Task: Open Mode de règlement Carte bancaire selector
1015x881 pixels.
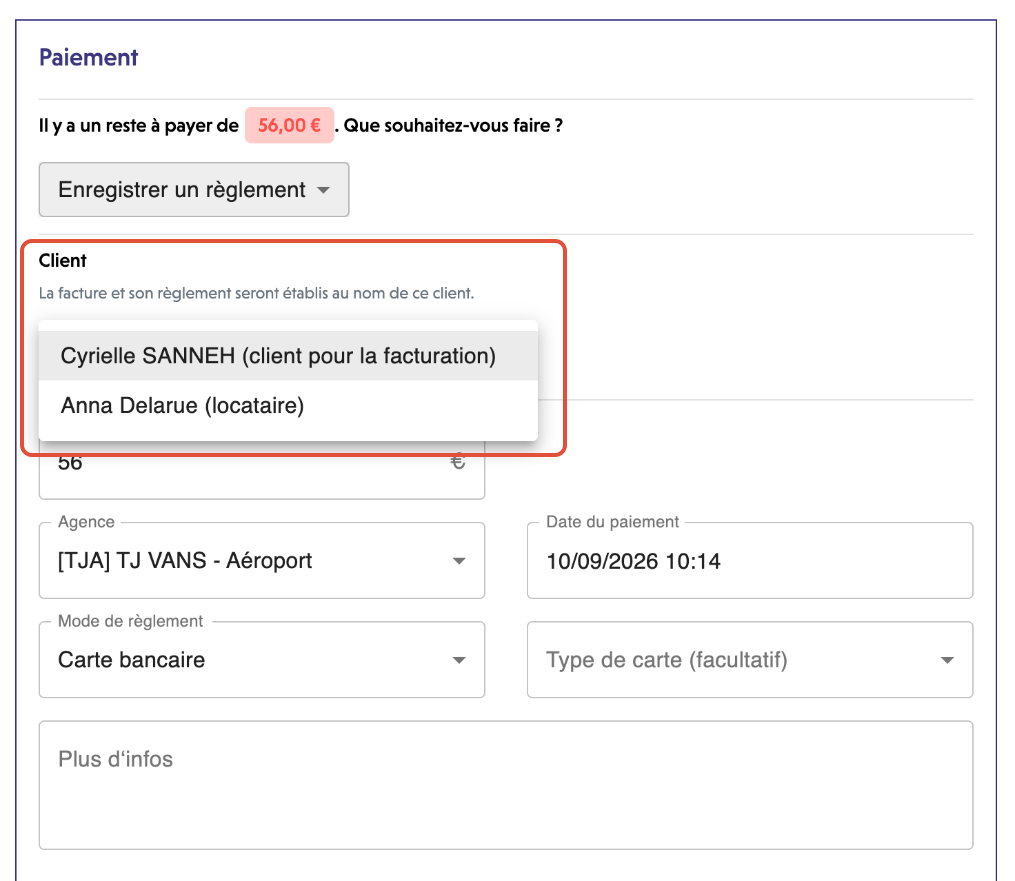Action: tap(262, 660)
